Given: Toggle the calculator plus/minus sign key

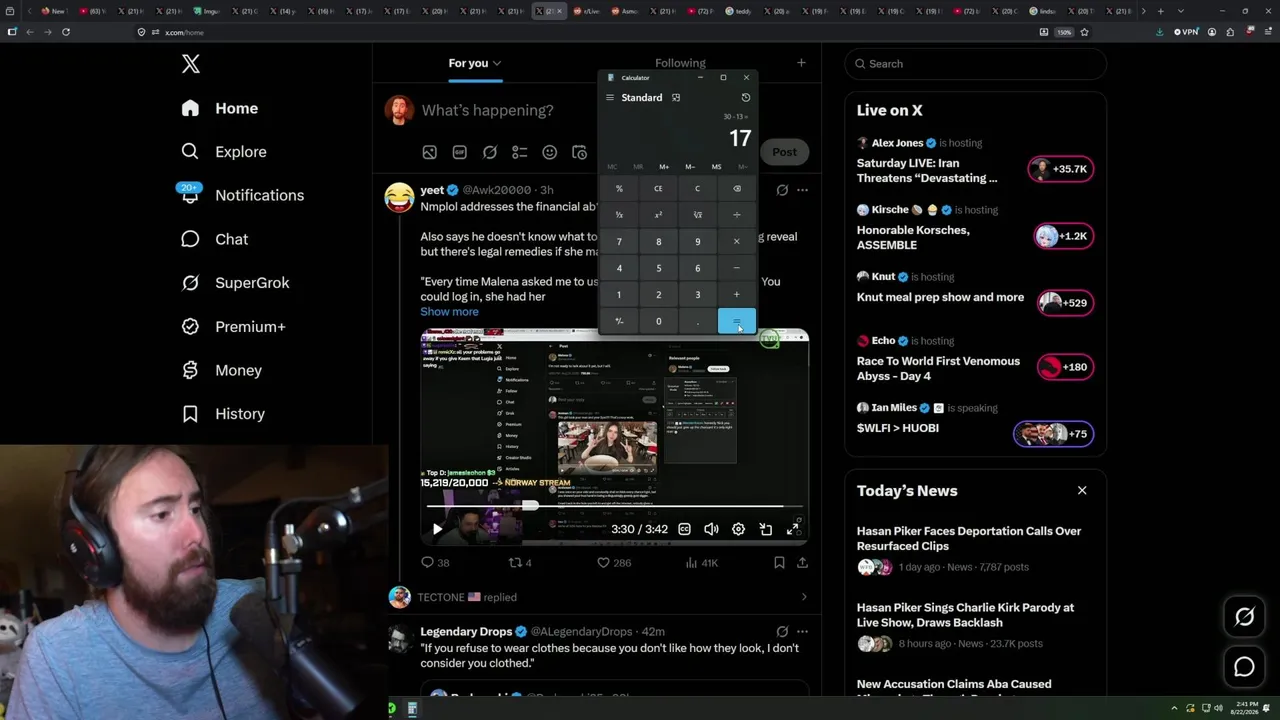Looking at the screenshot, I should (x=619, y=321).
